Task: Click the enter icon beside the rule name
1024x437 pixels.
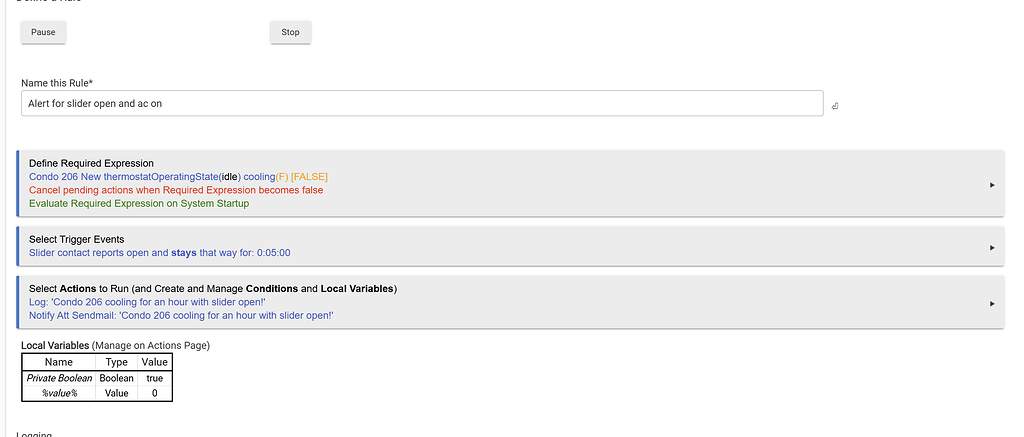Action: point(835,105)
